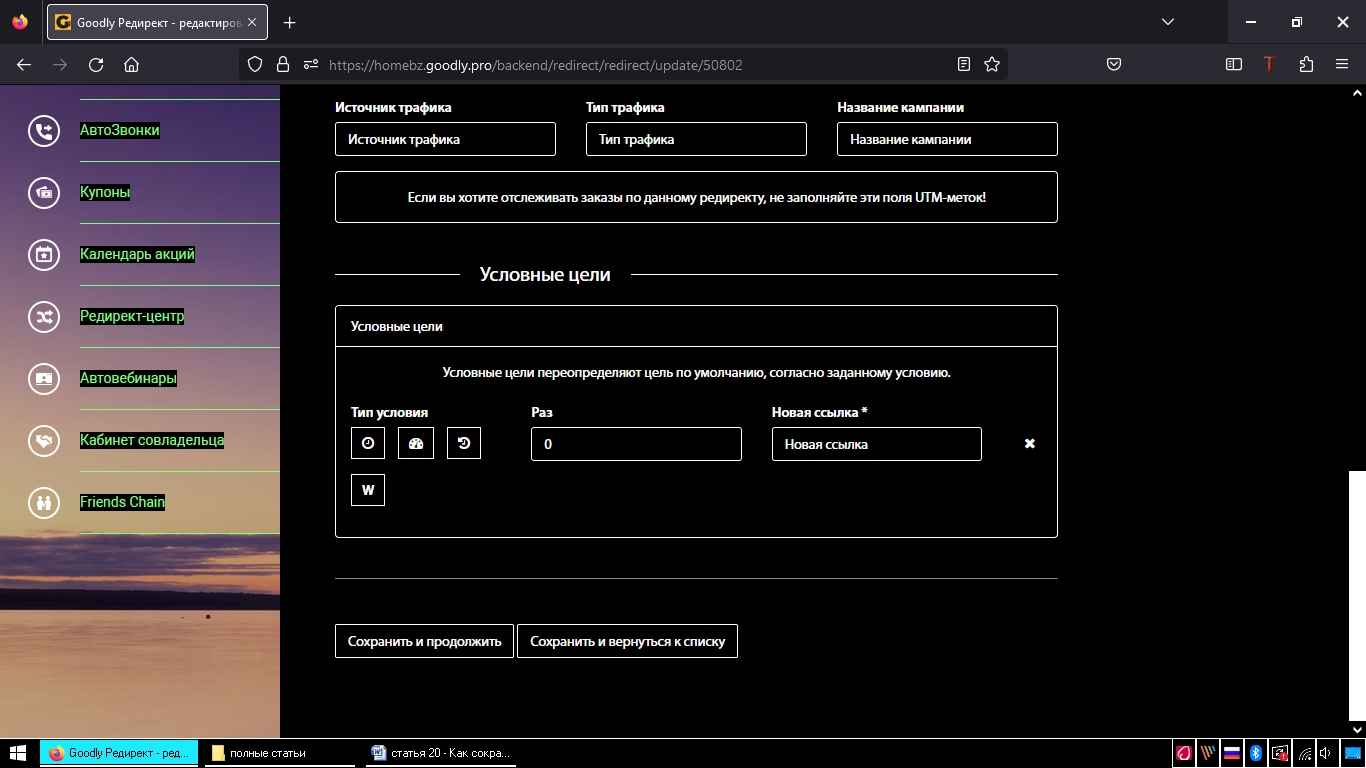Save page to Pocket icon

[x=1114, y=64]
